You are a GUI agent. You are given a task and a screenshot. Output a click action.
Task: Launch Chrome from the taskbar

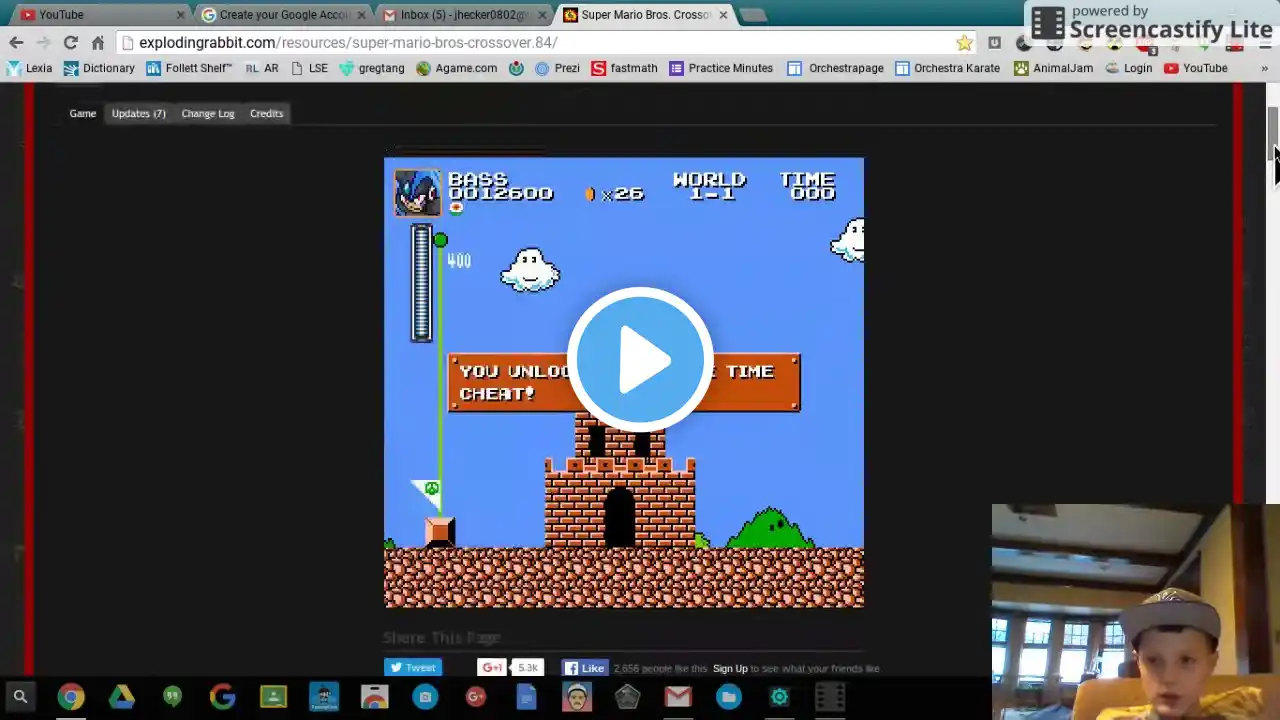click(x=70, y=696)
